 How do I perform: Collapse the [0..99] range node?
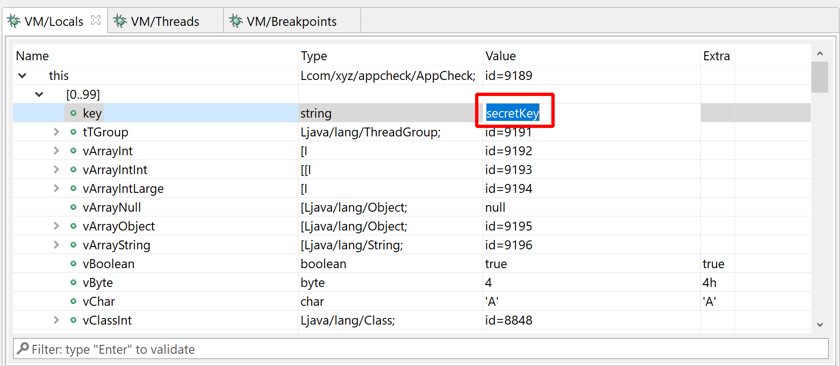pos(39,95)
